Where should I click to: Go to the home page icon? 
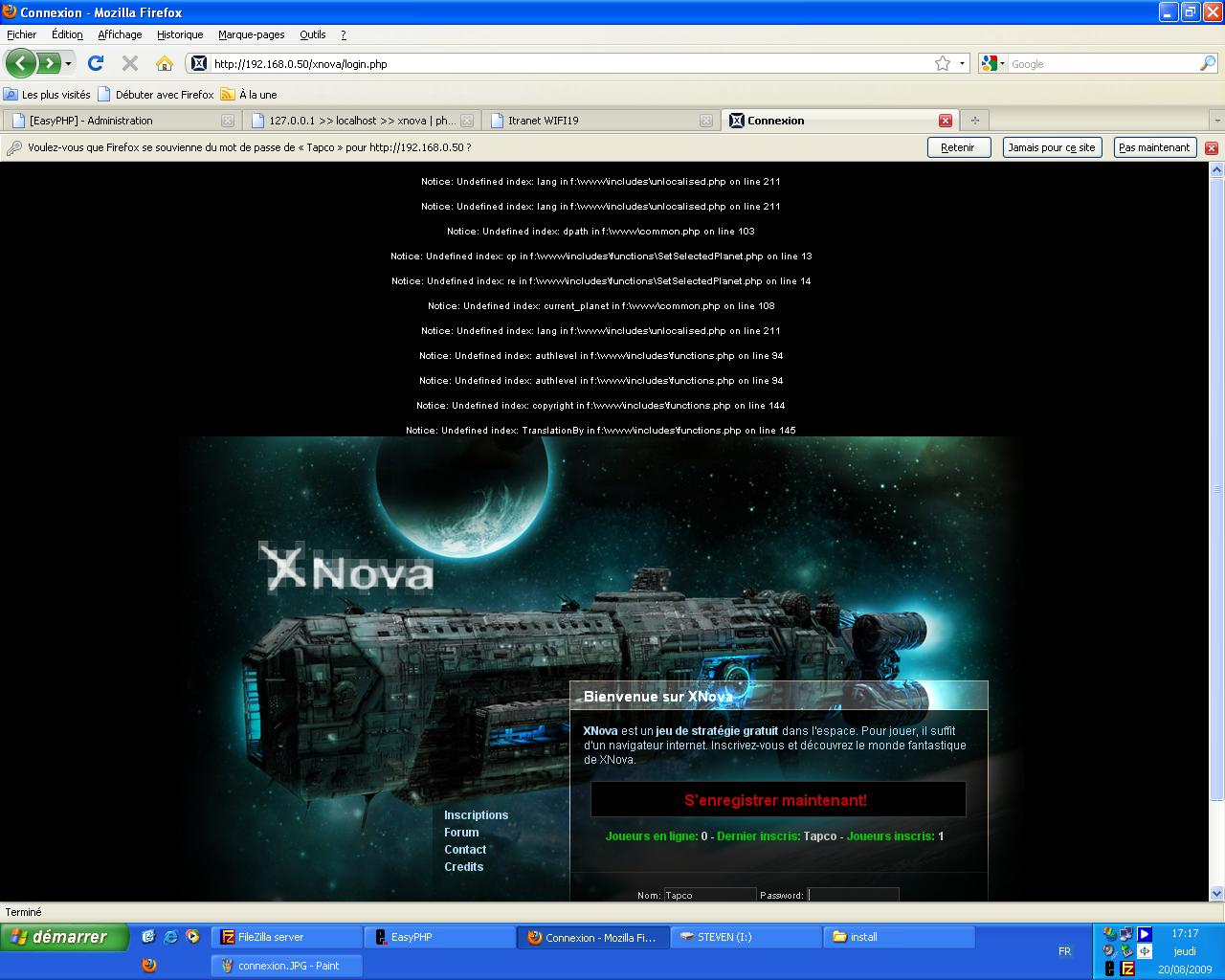point(165,63)
